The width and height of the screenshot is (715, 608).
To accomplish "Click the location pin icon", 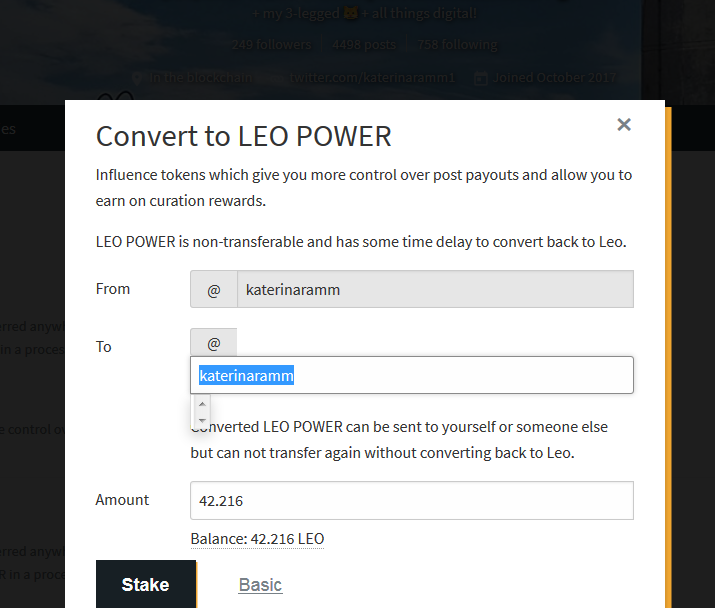I will click(x=136, y=78).
